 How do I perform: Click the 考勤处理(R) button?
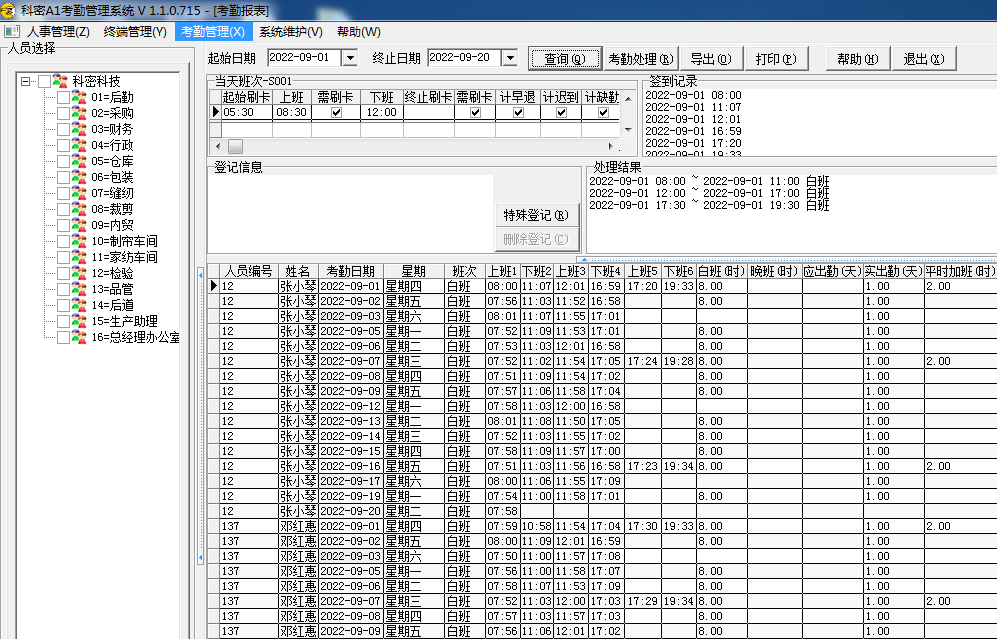click(x=640, y=58)
